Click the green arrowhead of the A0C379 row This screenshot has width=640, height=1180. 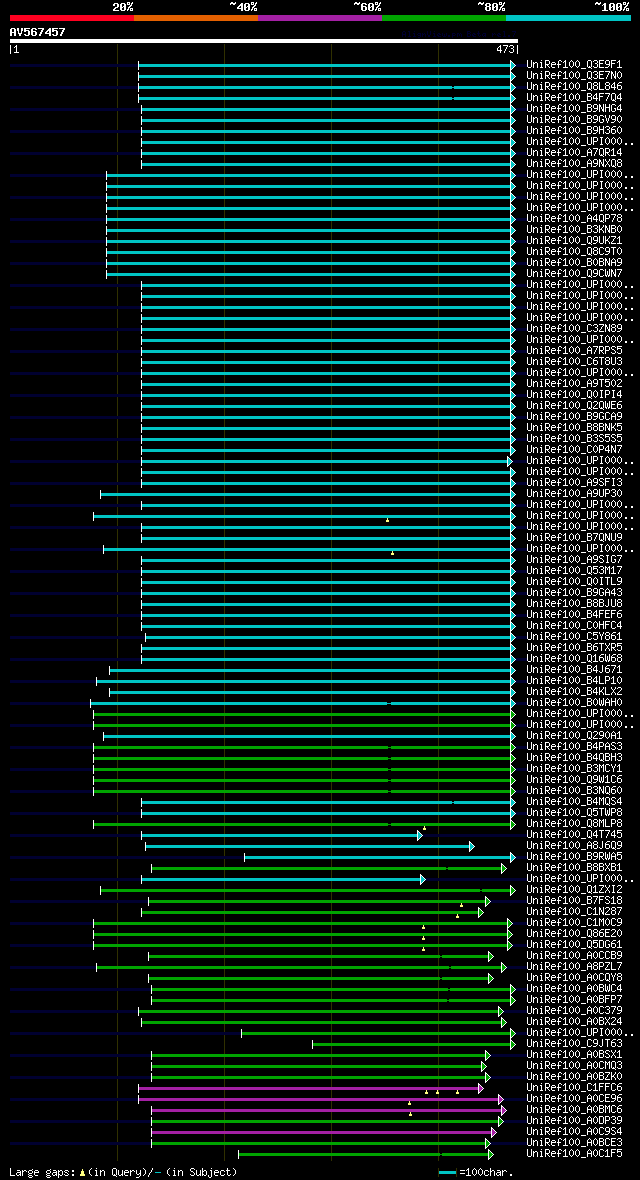[500, 1011]
